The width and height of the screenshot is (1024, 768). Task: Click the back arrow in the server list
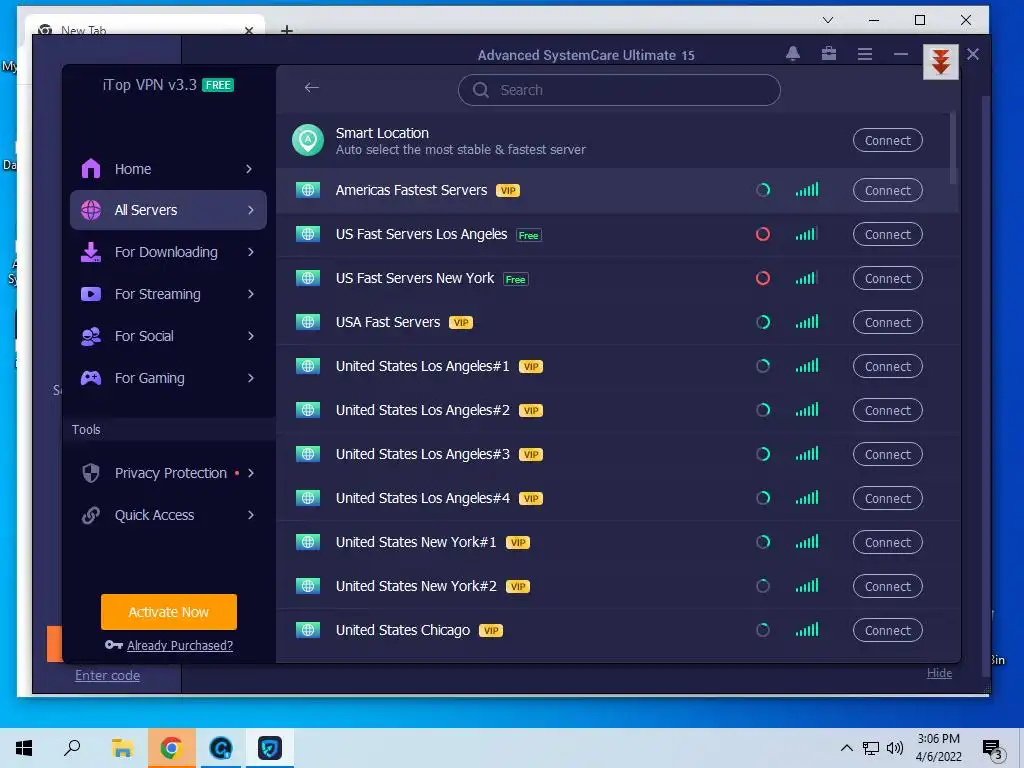pos(312,88)
